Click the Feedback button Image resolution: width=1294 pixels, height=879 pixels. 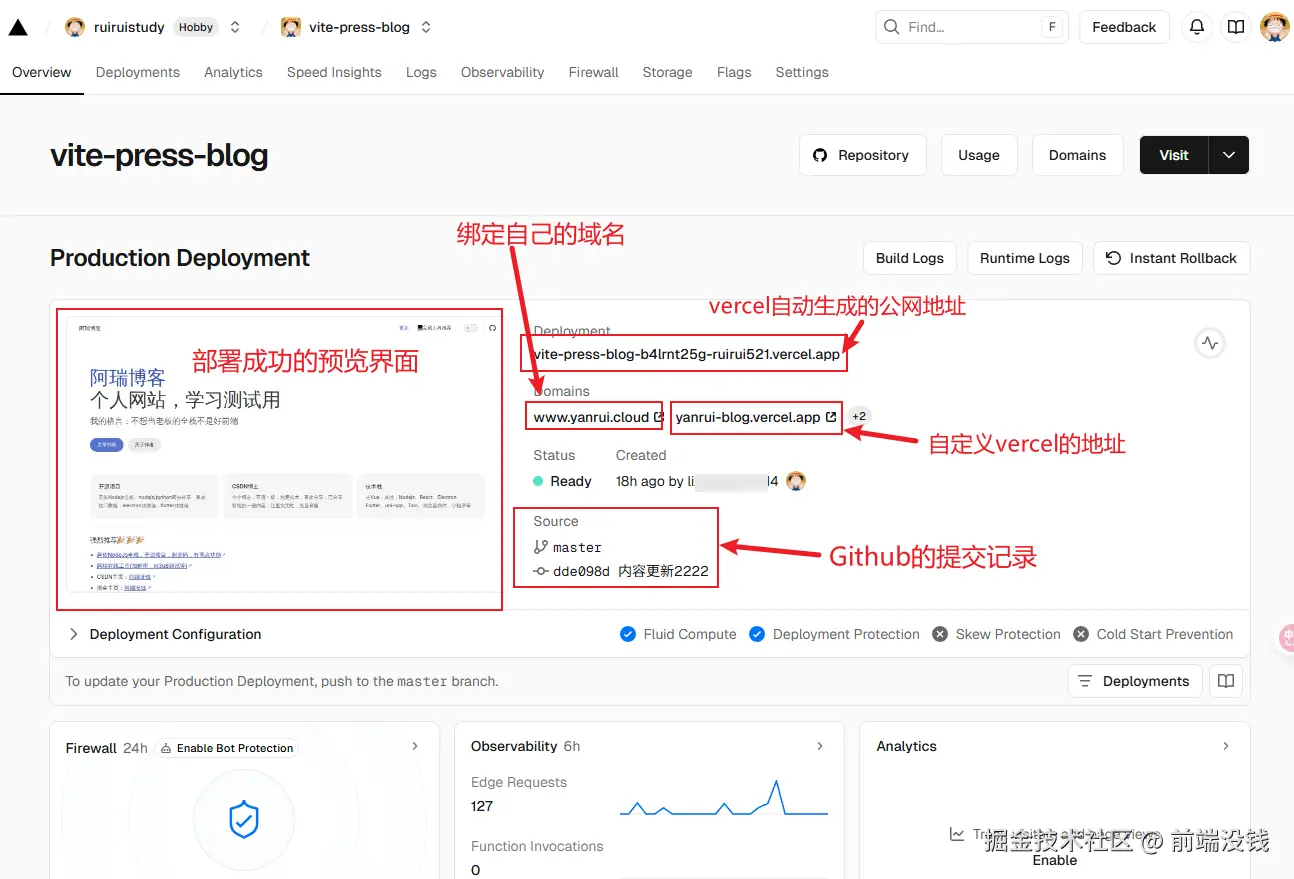(1124, 27)
